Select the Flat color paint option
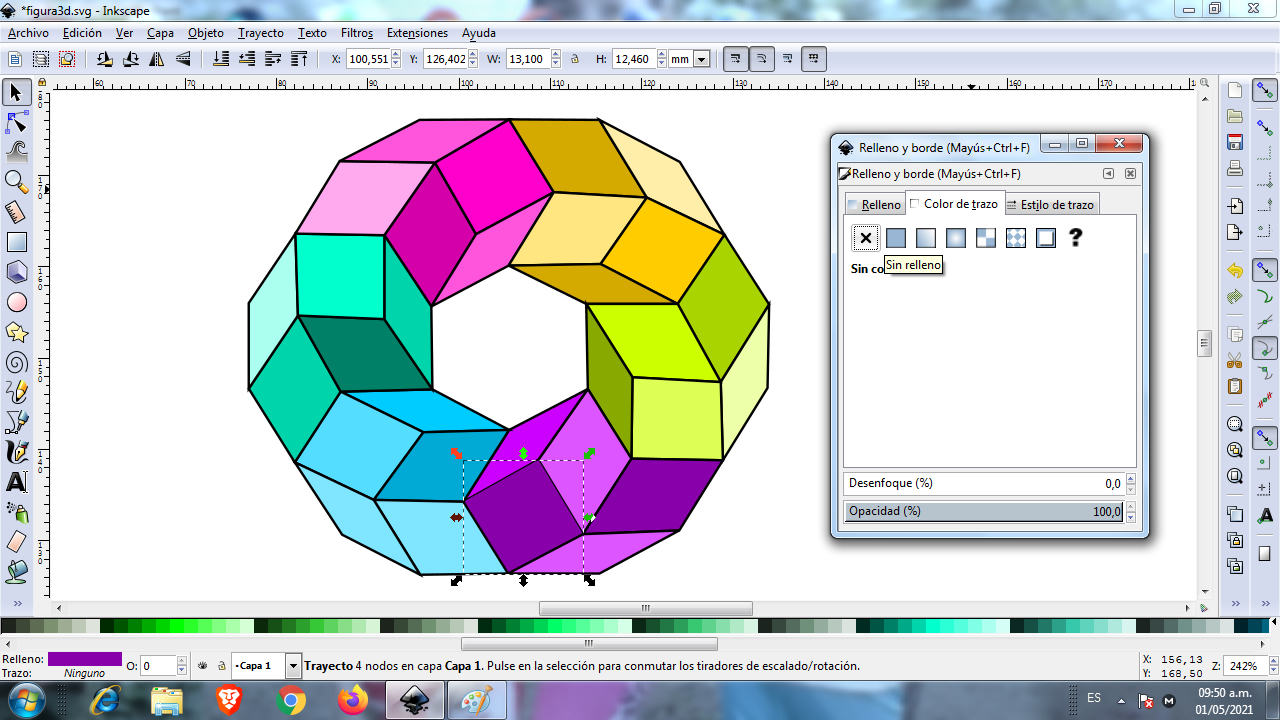 (x=896, y=238)
